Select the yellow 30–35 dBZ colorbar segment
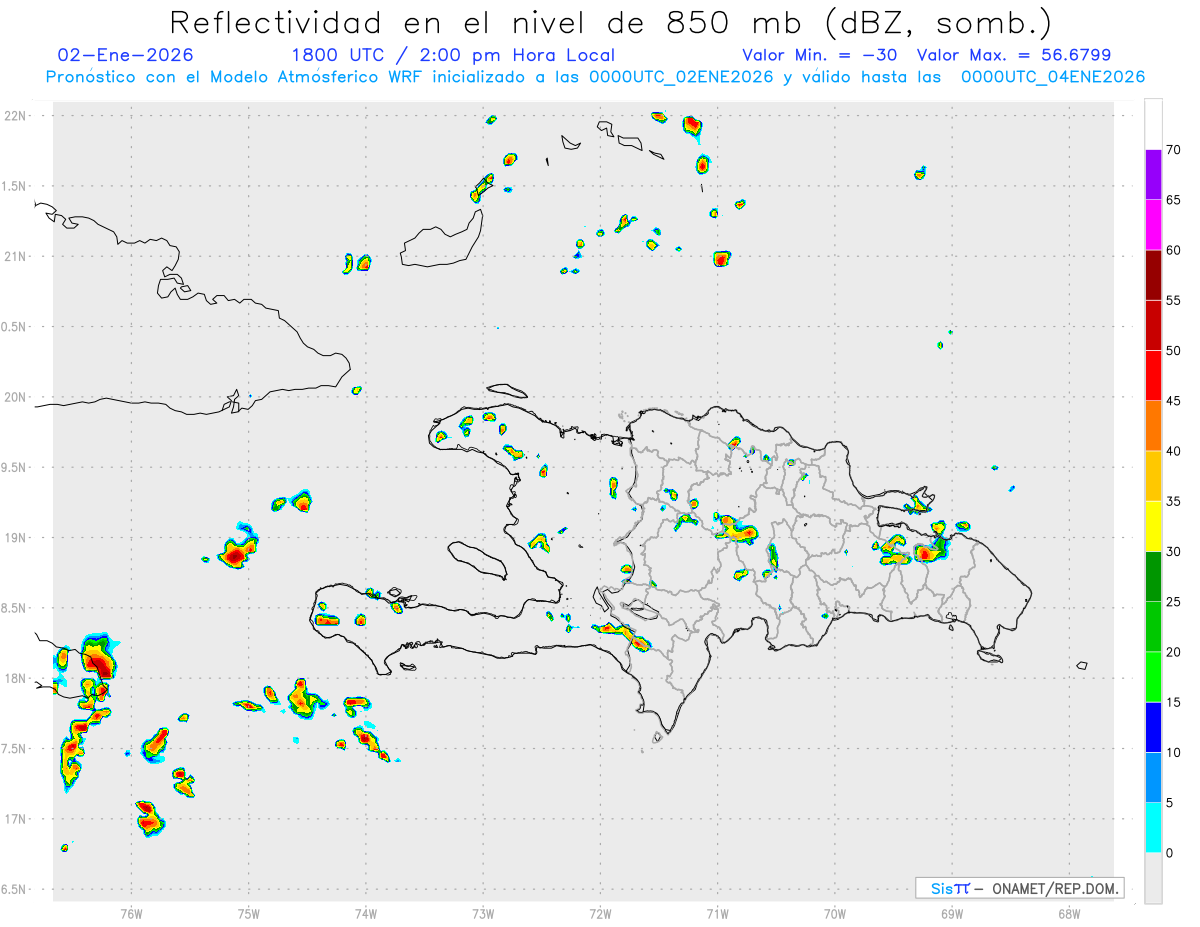Viewport: 1200px width, 927px height. point(1153,526)
